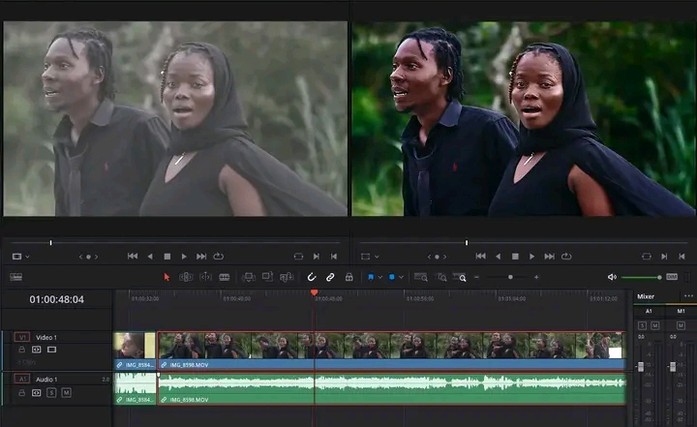Select the V1 track destination label
The width and height of the screenshot is (697, 427).
pyautogui.click(x=22, y=337)
